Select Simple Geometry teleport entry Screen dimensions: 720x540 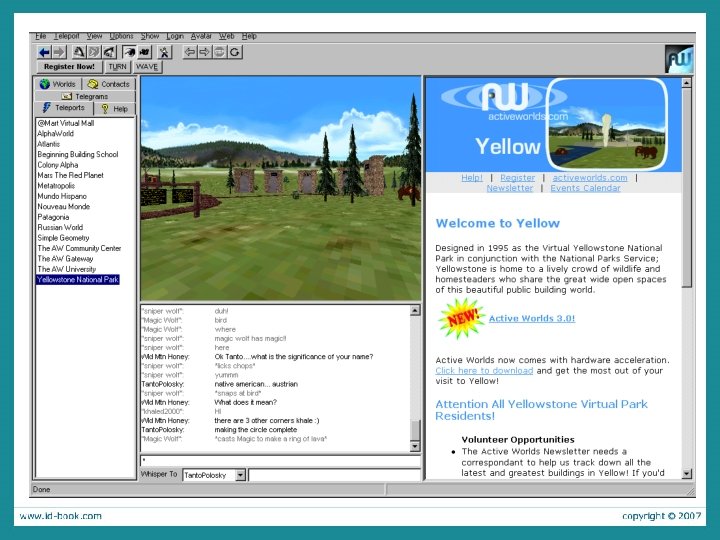[63, 238]
